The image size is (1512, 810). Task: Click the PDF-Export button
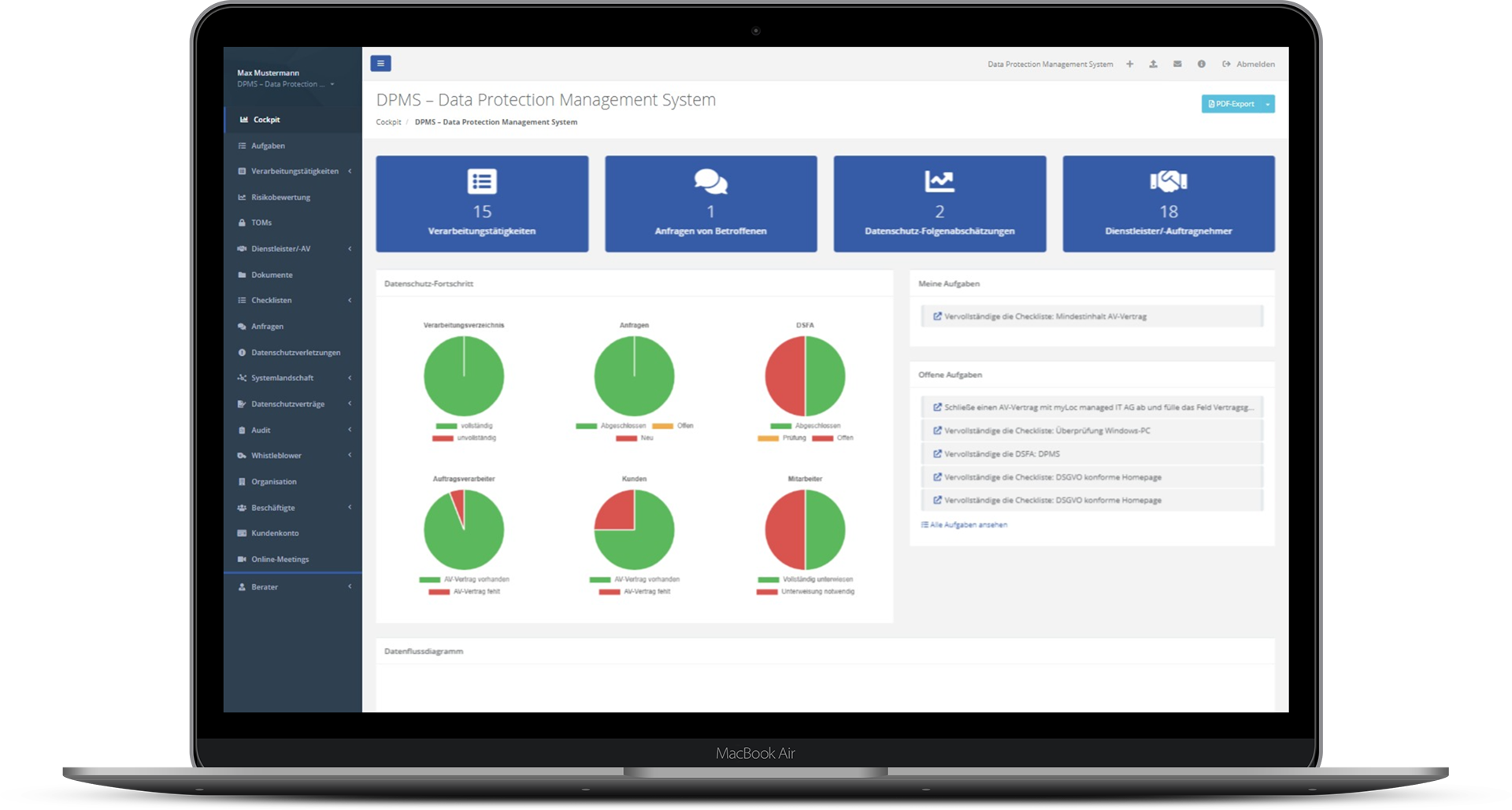(x=1232, y=103)
